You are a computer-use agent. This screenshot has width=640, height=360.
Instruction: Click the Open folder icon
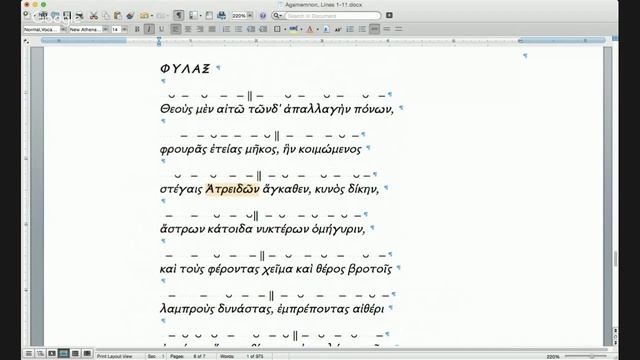[x=144, y=16]
